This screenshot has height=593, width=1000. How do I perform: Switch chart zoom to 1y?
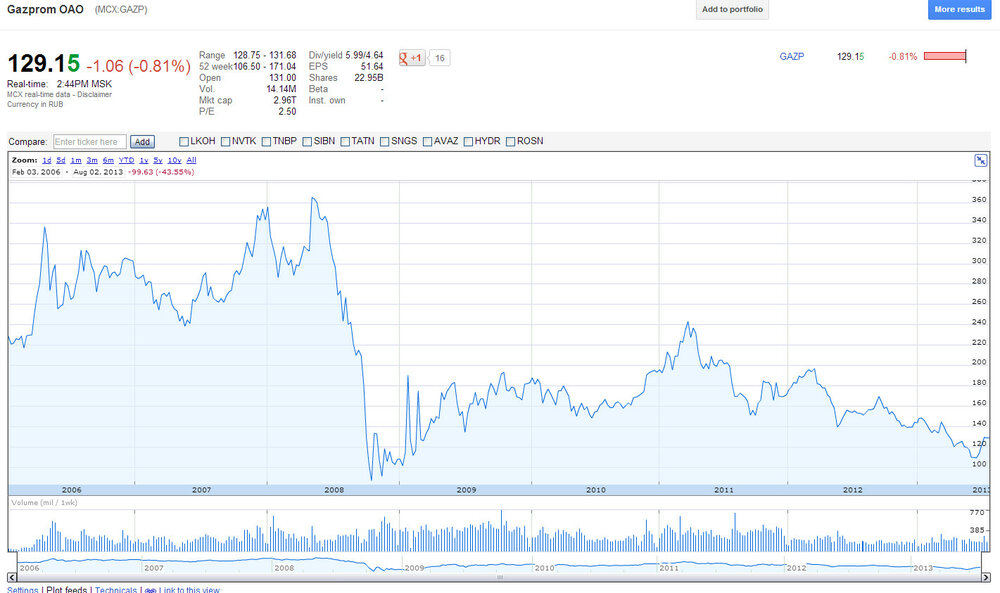[x=143, y=160]
